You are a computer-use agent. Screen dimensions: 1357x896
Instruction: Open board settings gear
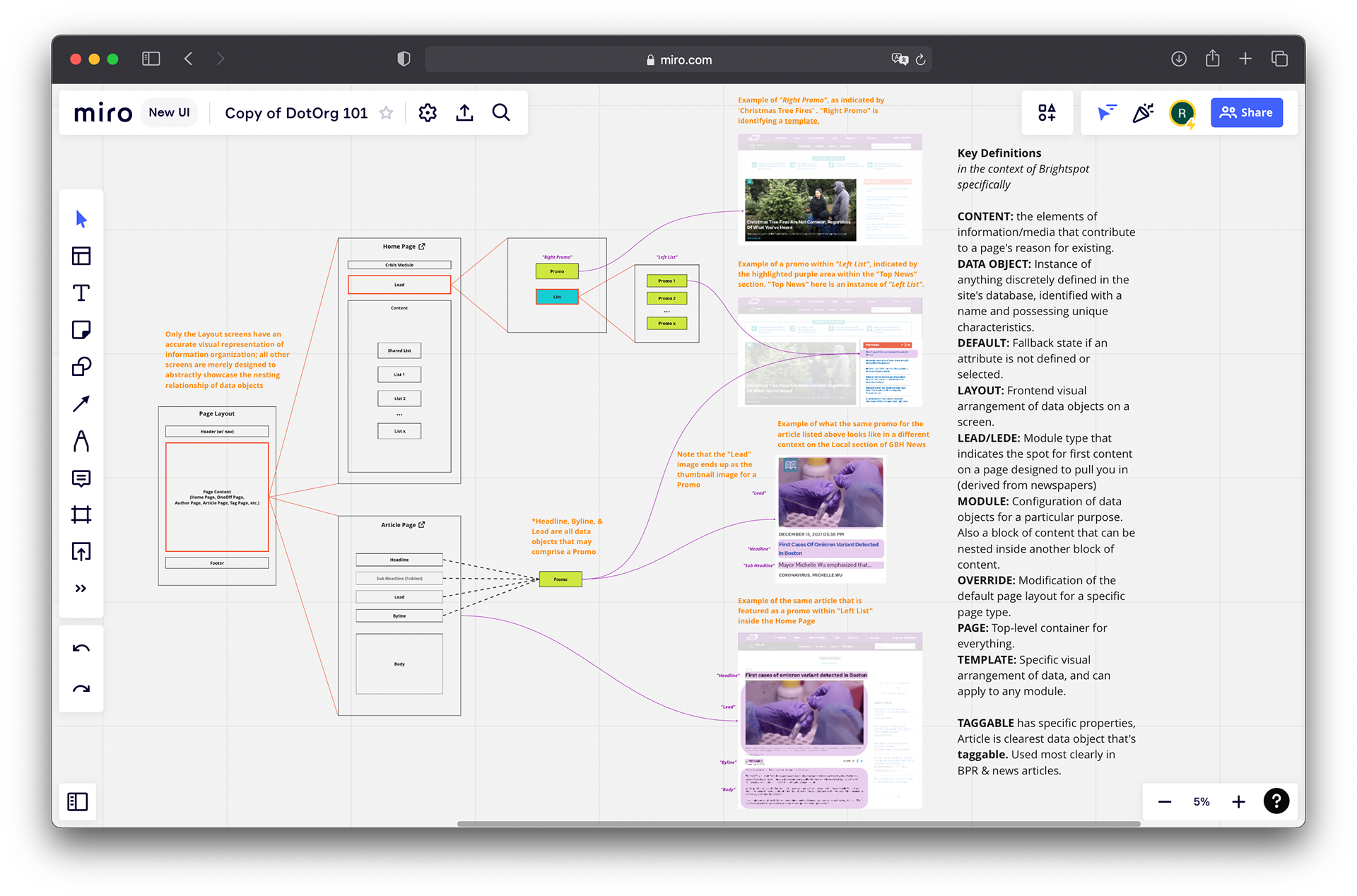point(428,112)
